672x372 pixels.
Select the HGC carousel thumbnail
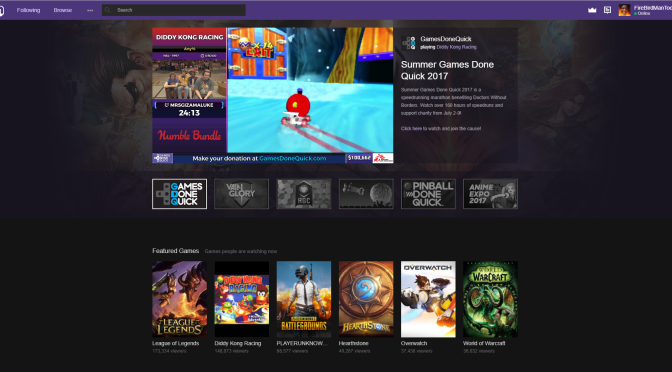(x=304, y=194)
